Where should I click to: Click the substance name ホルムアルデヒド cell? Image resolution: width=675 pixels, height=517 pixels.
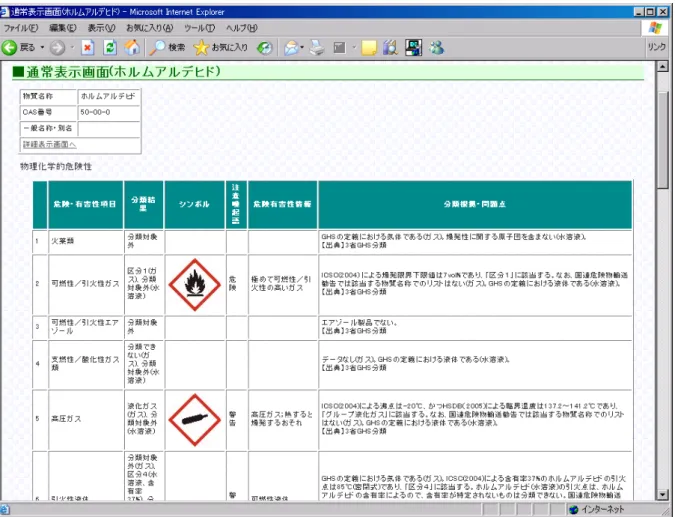coord(108,96)
